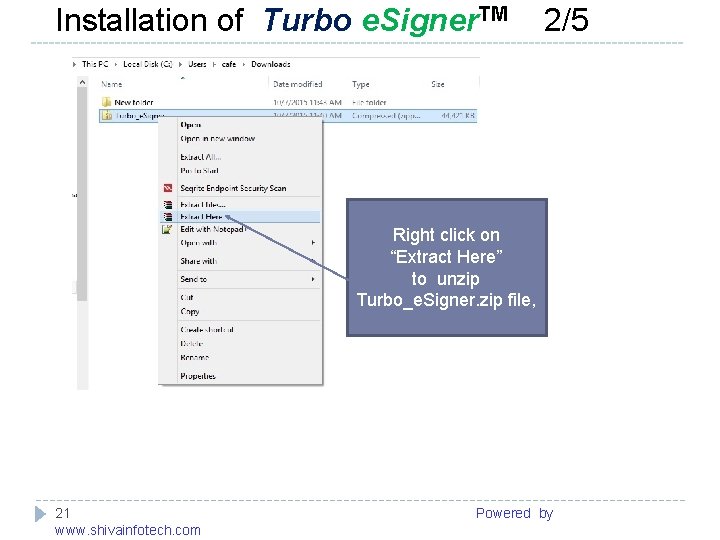Choose Open in new window
The image size is (720, 540).
coord(218,139)
